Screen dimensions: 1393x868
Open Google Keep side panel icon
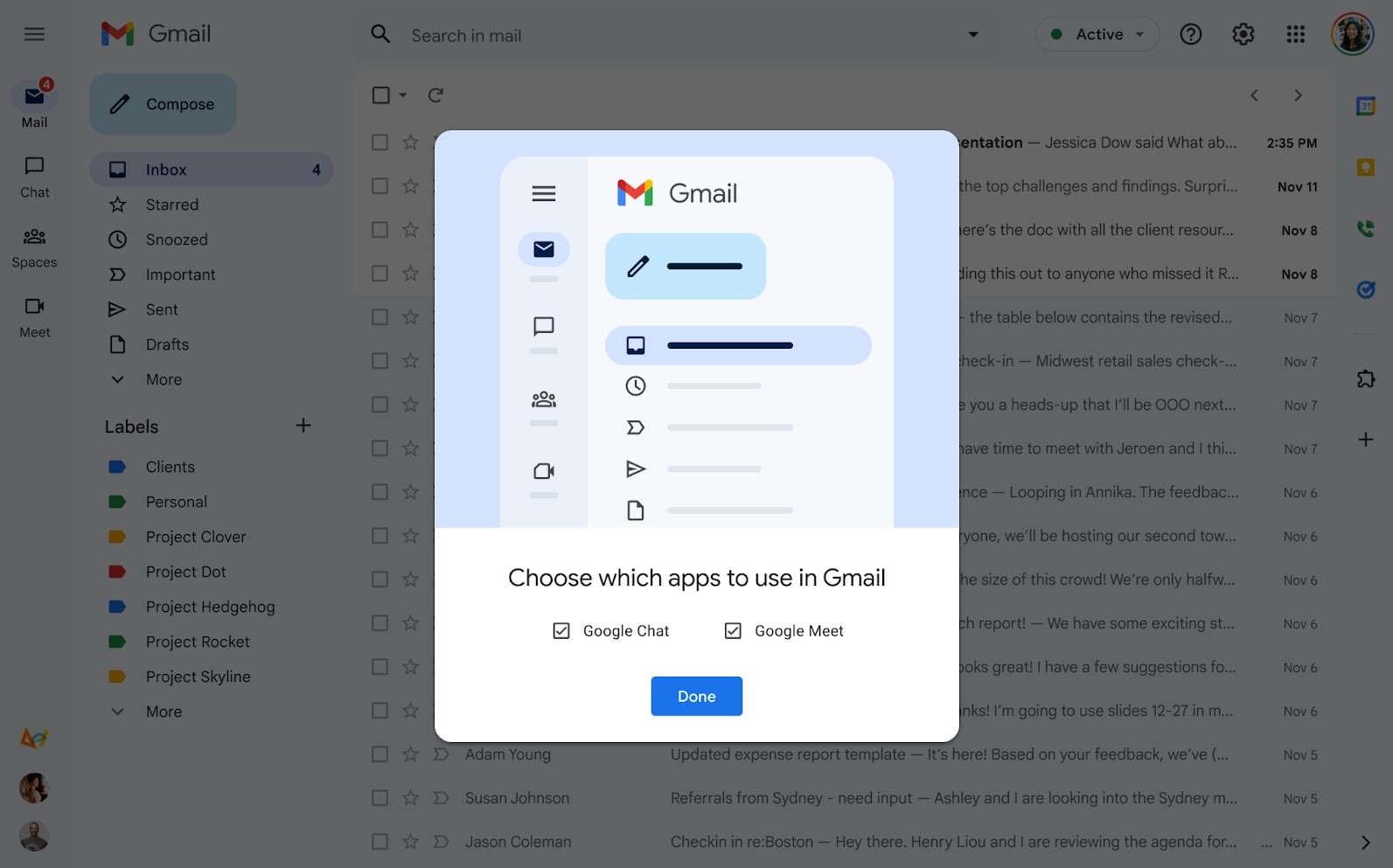click(1365, 167)
